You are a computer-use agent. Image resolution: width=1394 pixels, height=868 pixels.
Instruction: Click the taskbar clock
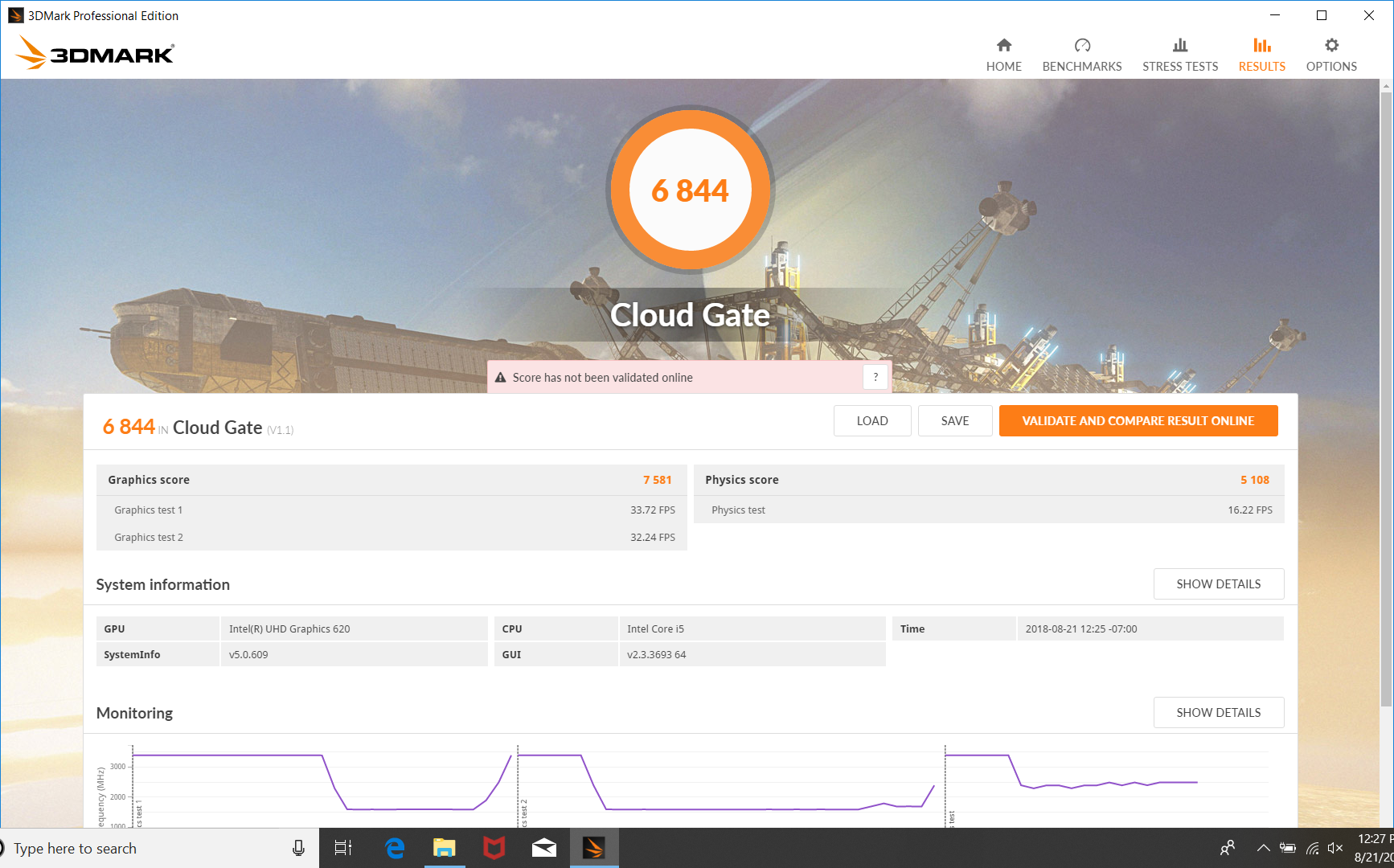click(x=1373, y=848)
